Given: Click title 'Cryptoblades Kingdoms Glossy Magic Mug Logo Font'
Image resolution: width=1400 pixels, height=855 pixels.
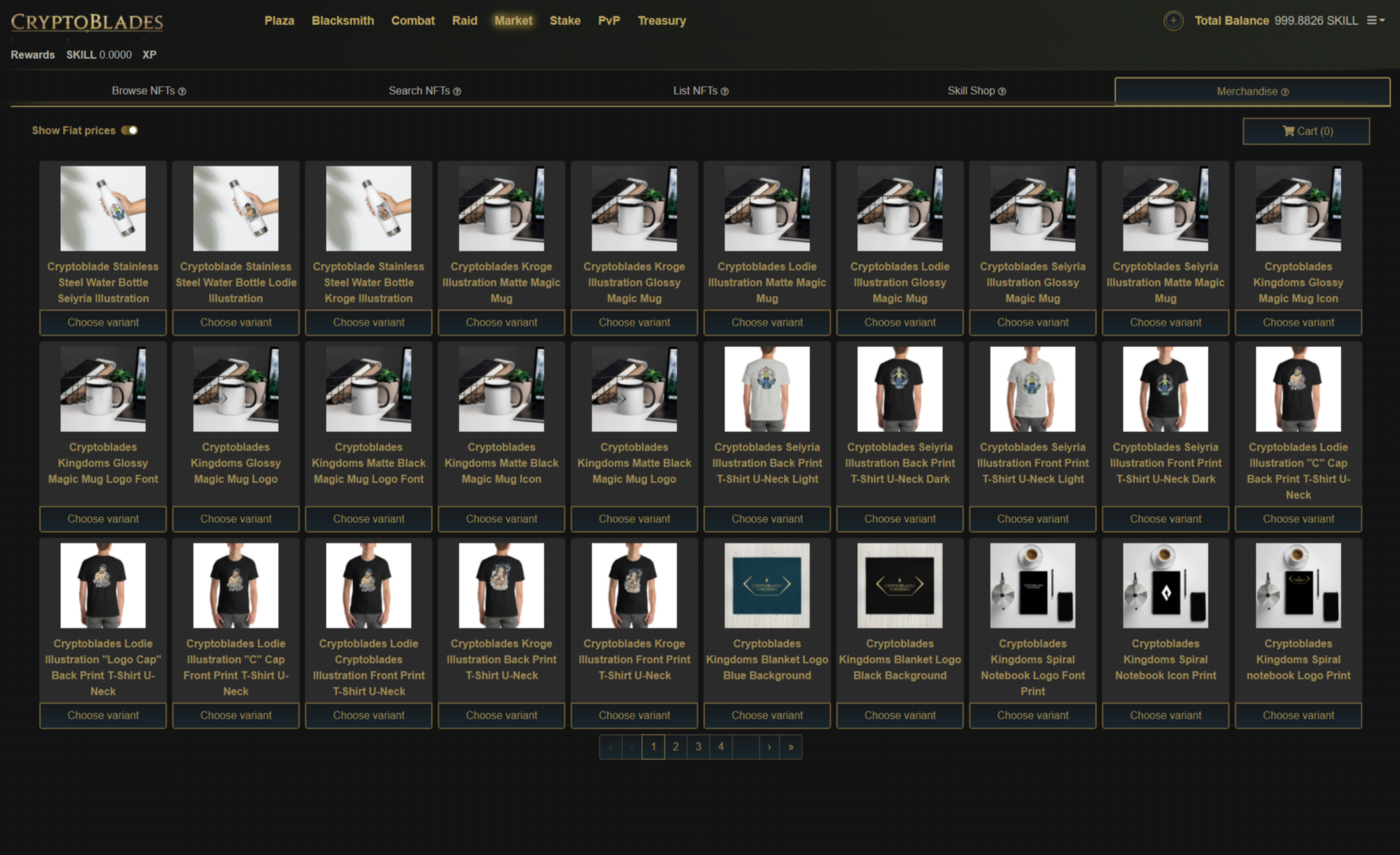Looking at the screenshot, I should (x=103, y=463).
